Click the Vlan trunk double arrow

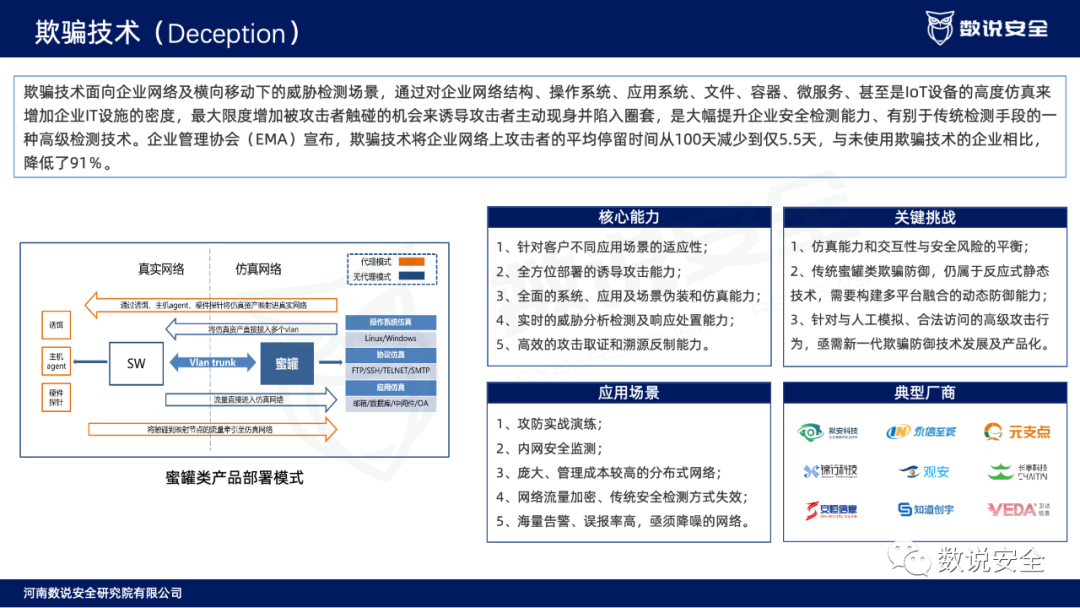point(212,362)
